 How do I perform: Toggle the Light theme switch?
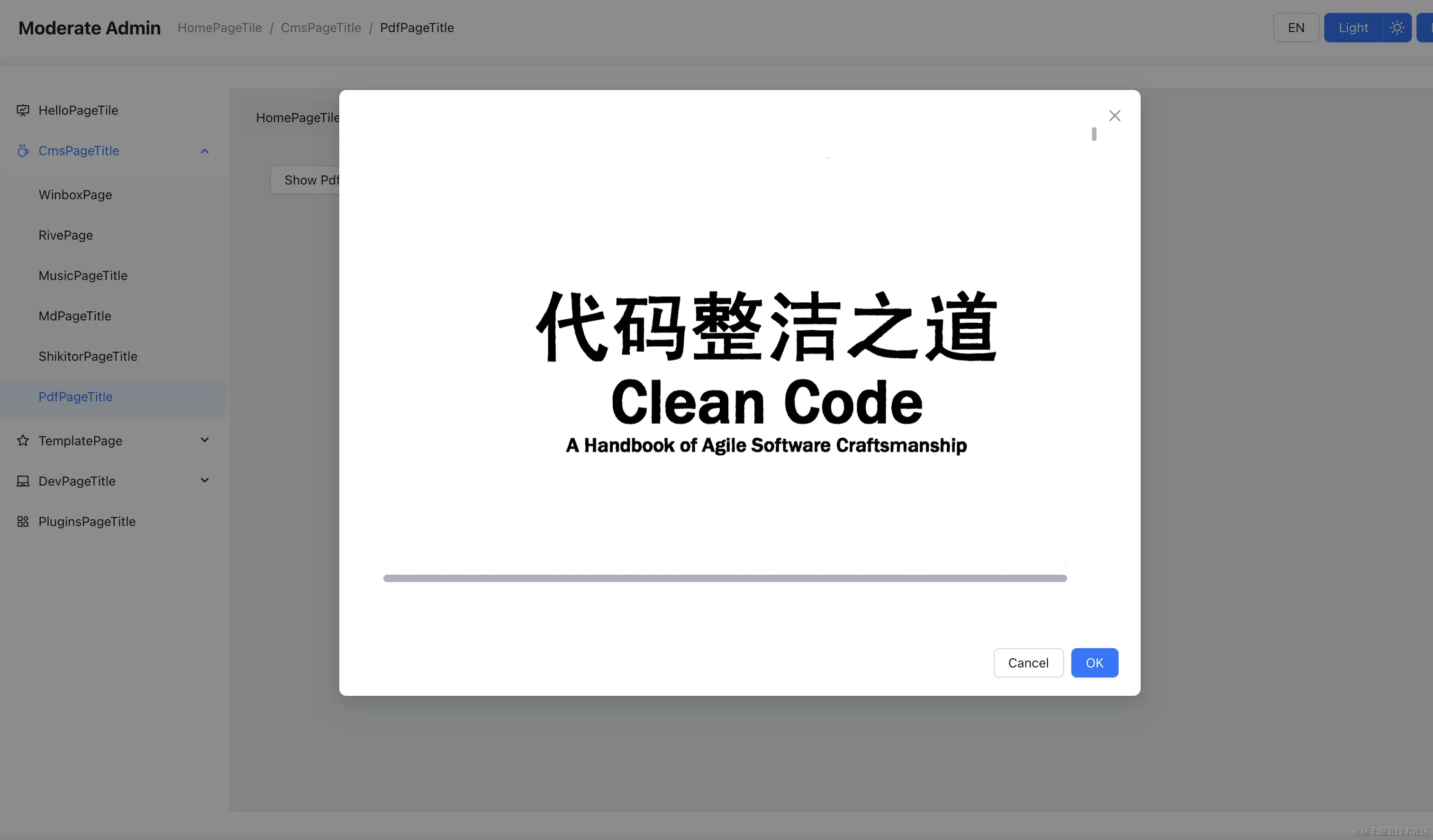coord(1353,27)
